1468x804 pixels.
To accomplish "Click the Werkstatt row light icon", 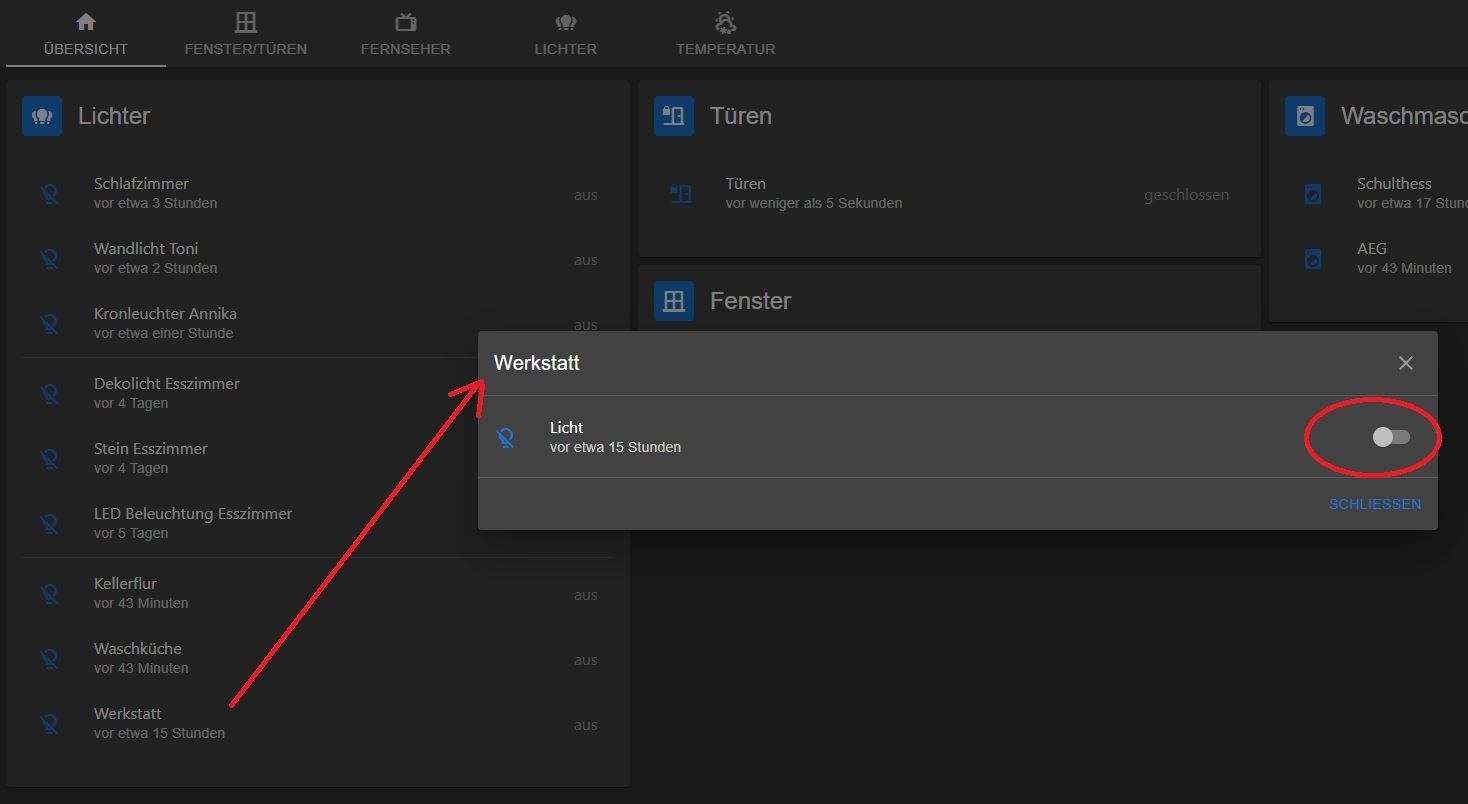I will coord(49,724).
